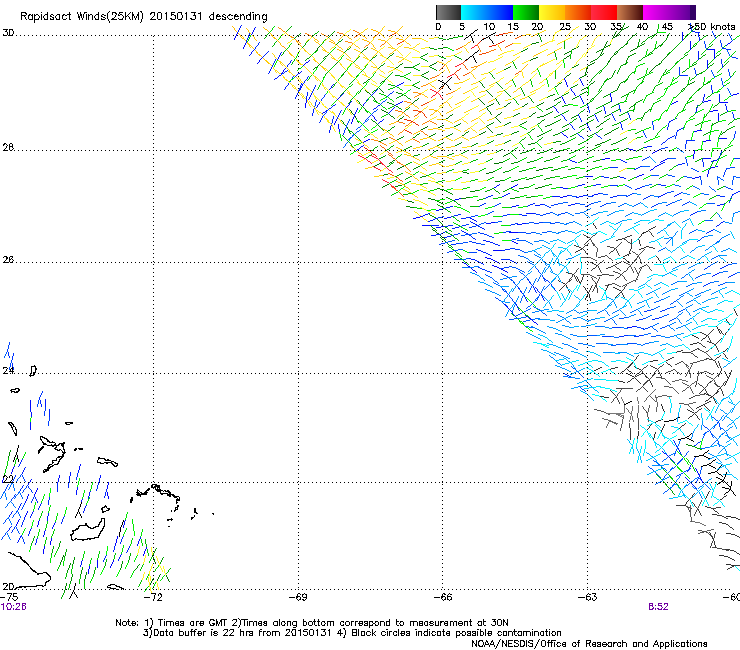Click the legend scale number 40
740x650 pixels.
click(642, 26)
